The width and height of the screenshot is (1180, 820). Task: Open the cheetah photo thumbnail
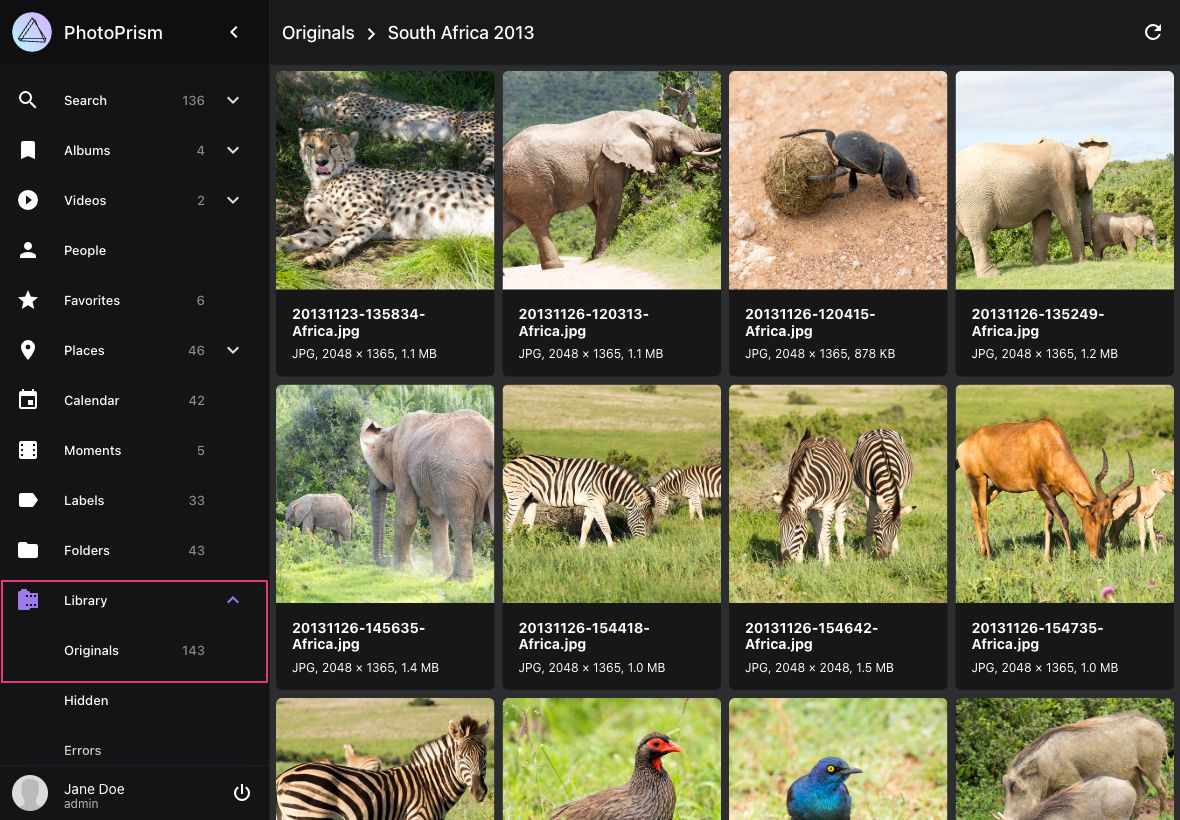pos(385,180)
